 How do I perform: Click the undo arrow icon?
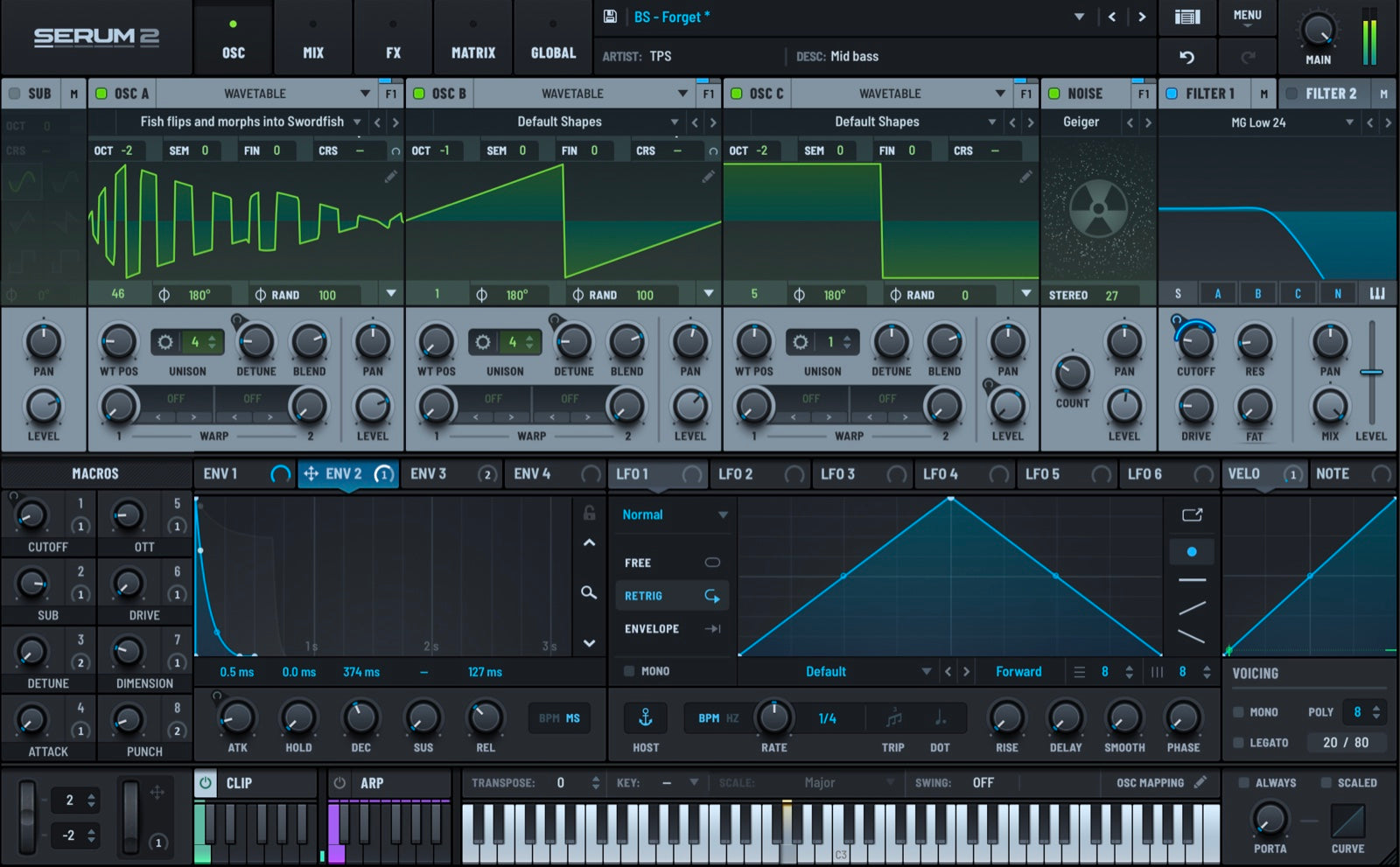point(1186,57)
